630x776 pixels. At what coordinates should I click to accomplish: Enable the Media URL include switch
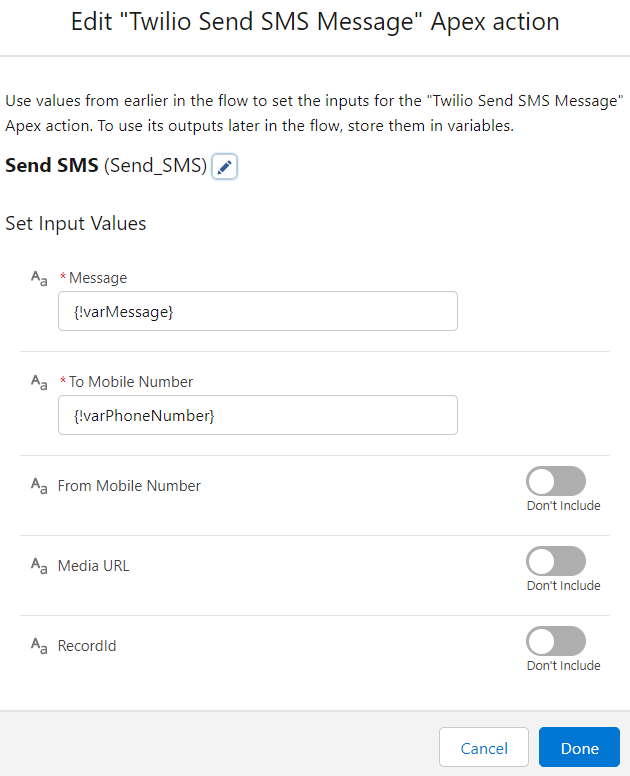tap(556, 561)
